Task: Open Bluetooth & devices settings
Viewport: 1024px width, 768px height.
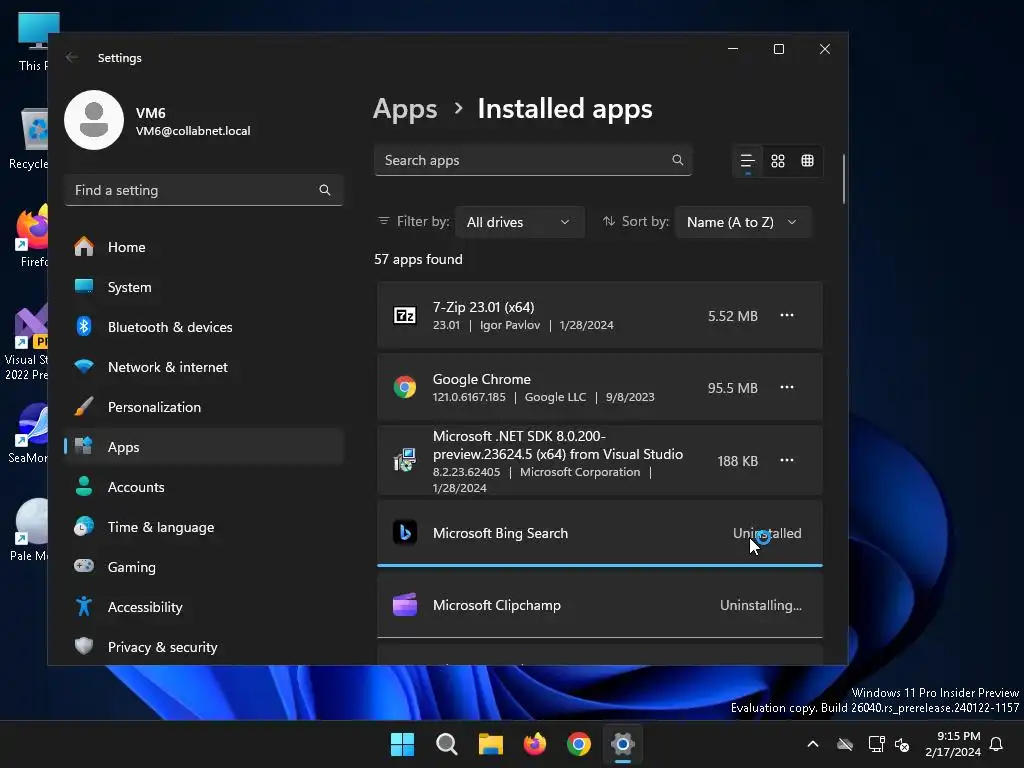Action: (204, 327)
